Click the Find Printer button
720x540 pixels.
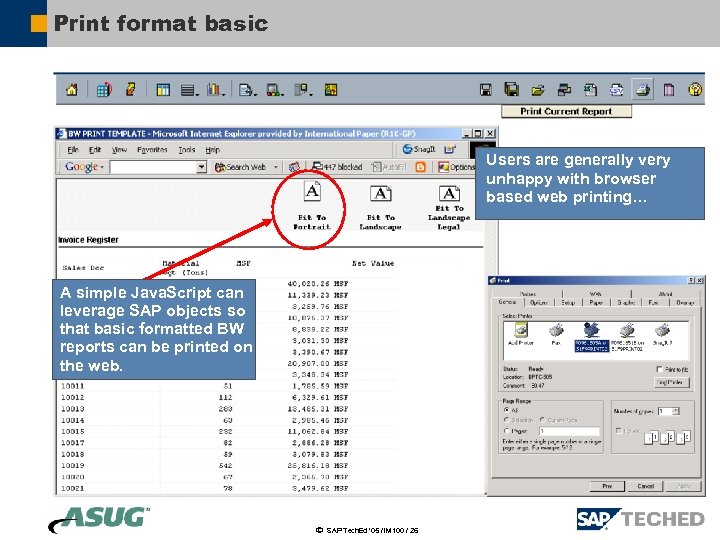click(671, 382)
